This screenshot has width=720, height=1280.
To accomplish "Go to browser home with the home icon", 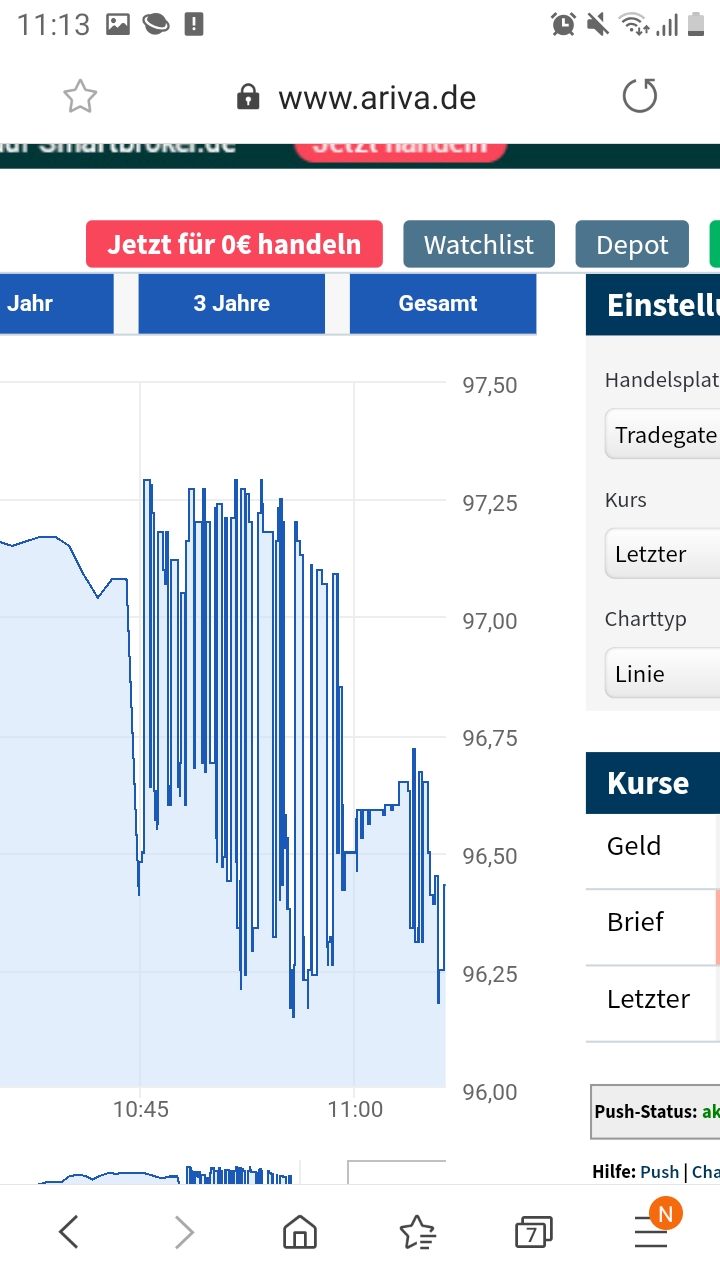I will 300,1231.
